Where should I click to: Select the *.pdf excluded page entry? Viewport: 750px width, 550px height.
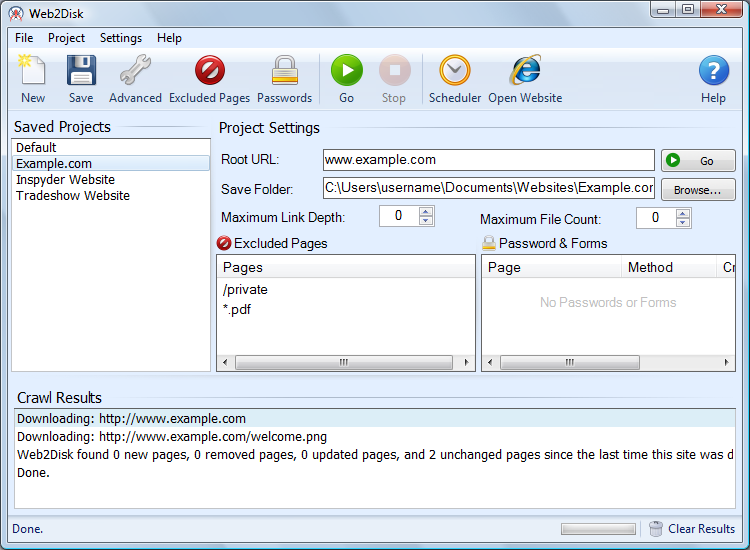pos(237,309)
